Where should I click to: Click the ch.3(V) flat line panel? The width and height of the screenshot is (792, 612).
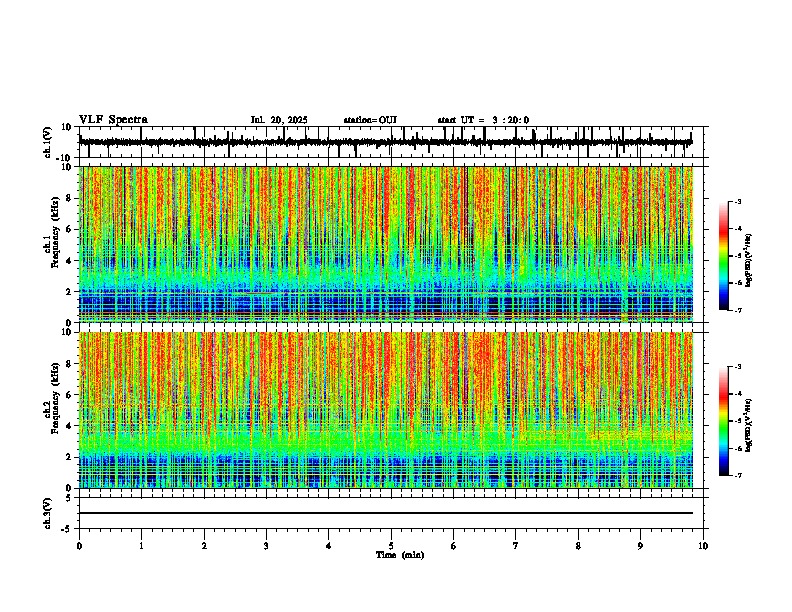pos(391,513)
